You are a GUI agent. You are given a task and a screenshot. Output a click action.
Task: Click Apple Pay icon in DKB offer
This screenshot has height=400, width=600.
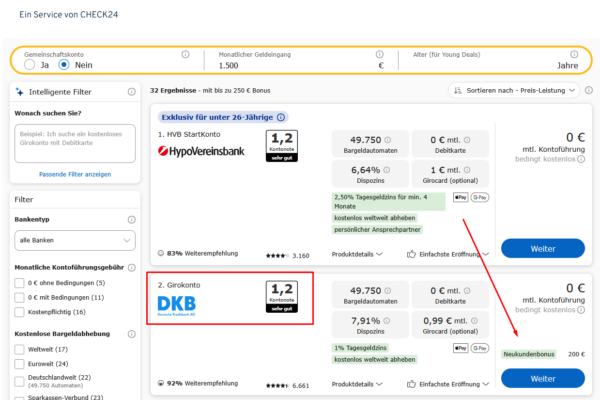(x=461, y=348)
